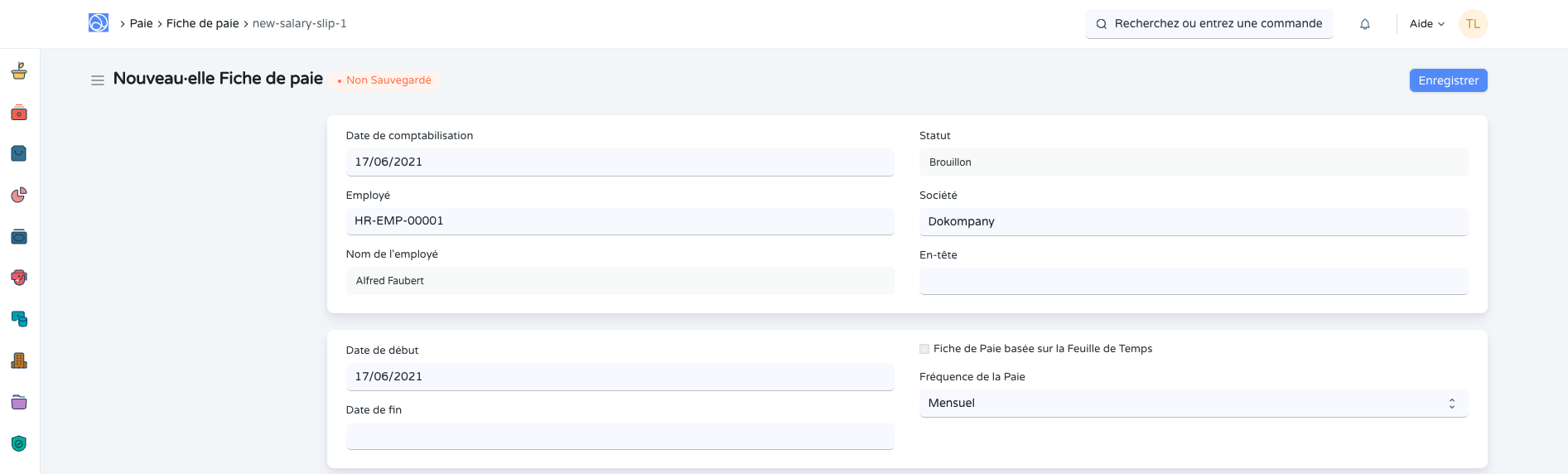Click the Enregistrer button

(x=1448, y=80)
